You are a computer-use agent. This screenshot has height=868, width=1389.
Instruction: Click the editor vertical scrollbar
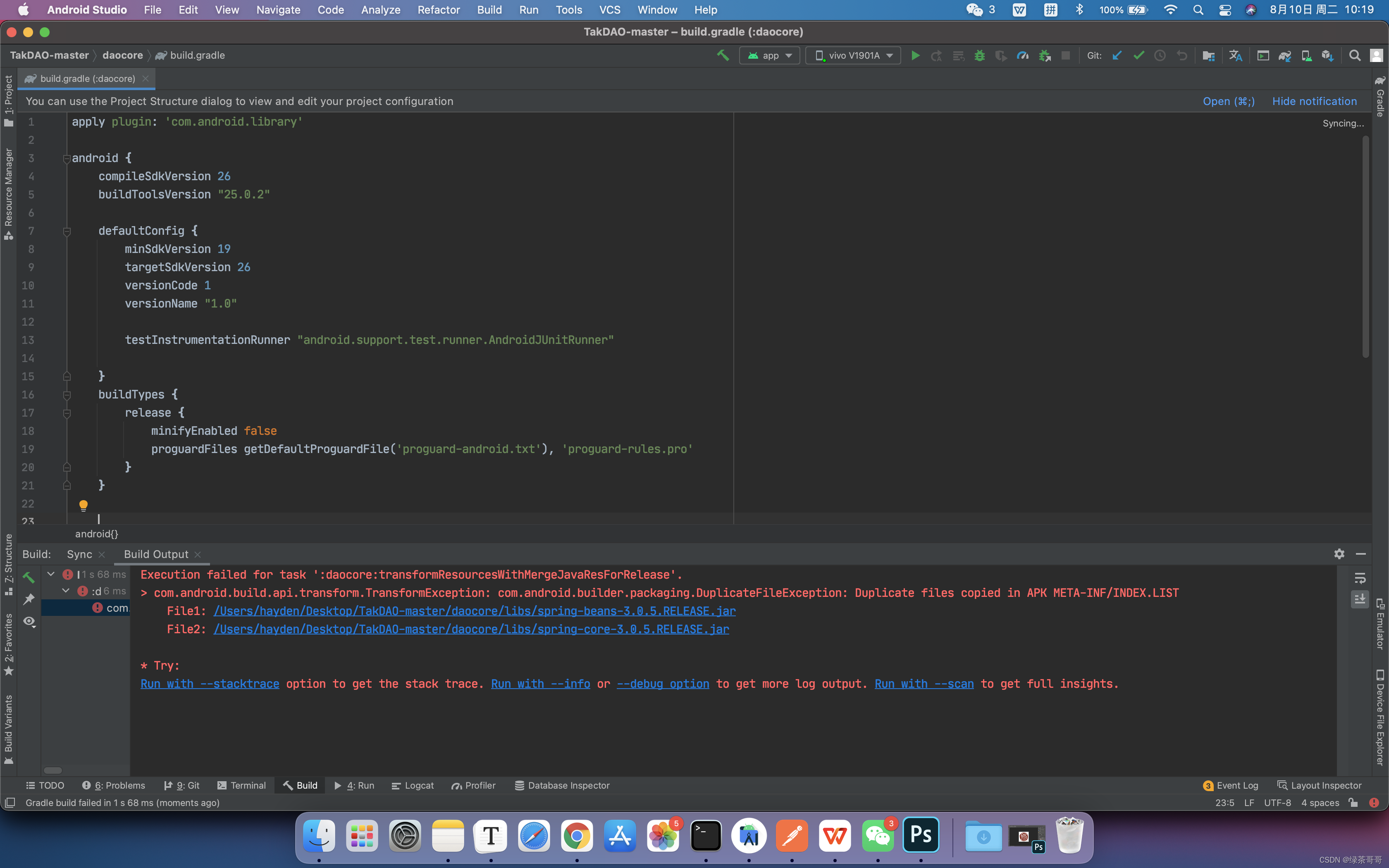1365,247
